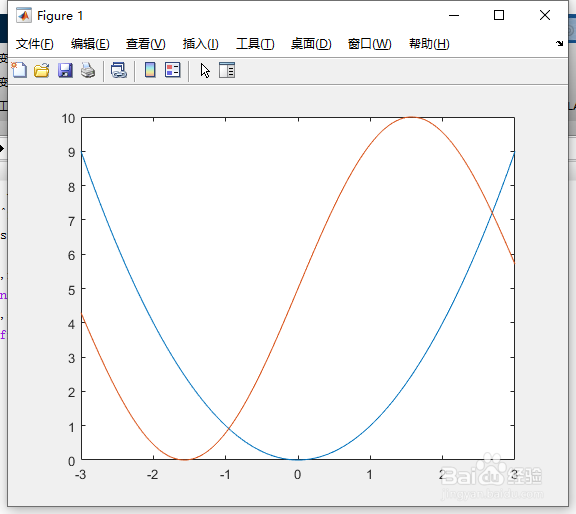Viewport: 576px width, 514px height.
Task: Open the 编辑(E) menu
Action: pos(90,44)
